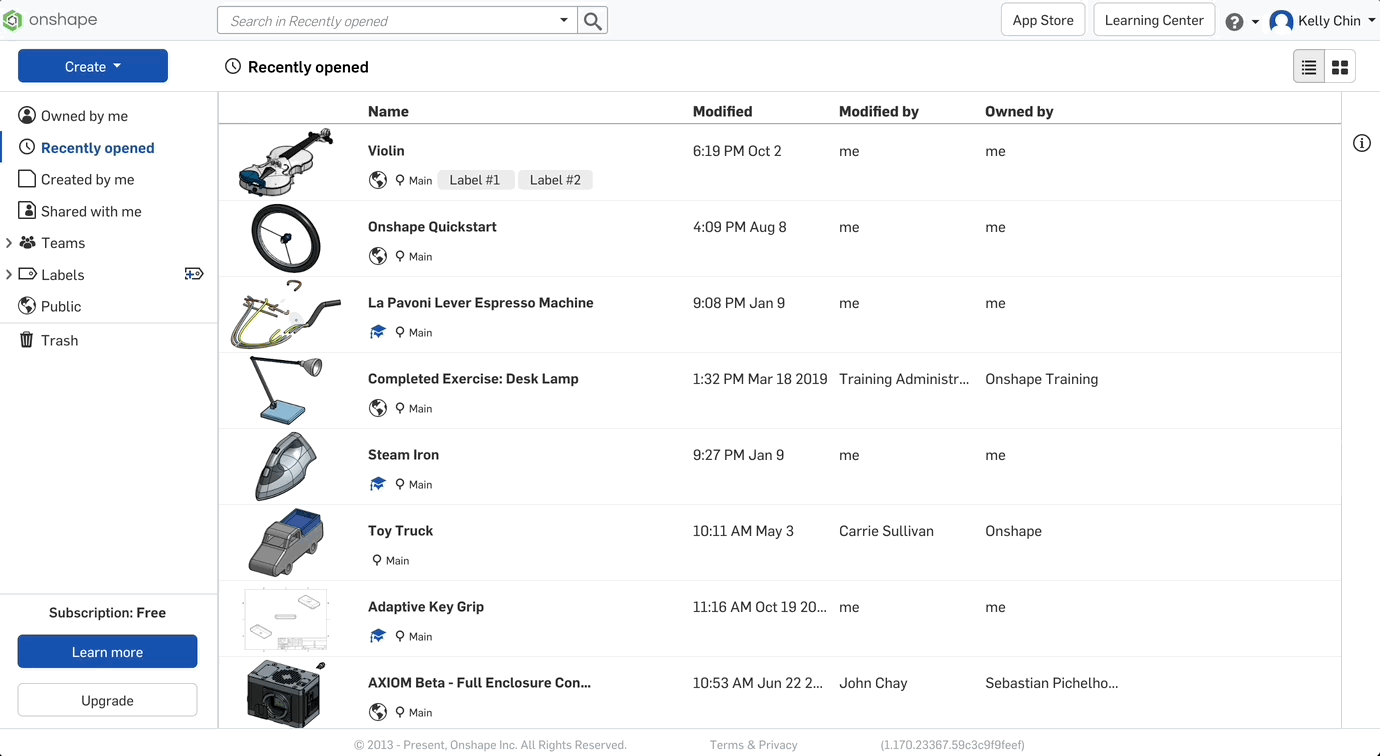Screen dimensions: 1380x756
Task: Open the Steam Iron thumbnail
Action: click(286, 466)
